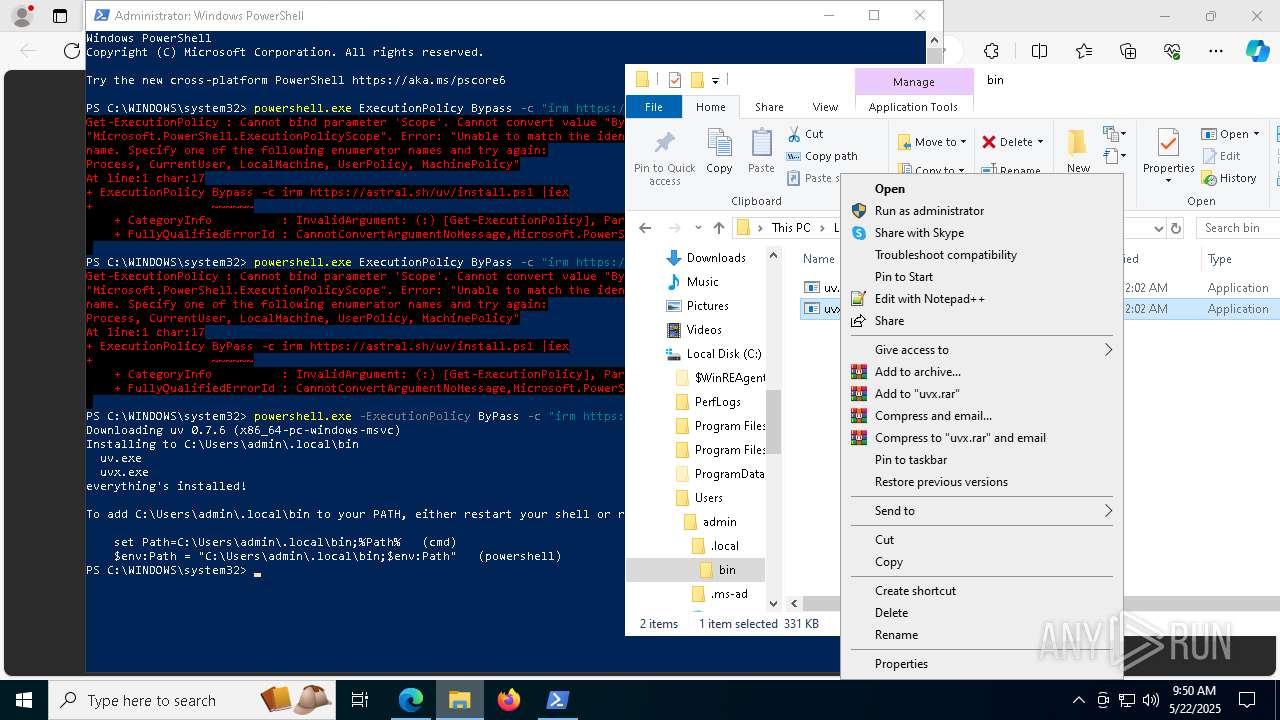
Task: Select Edit with Notepad++
Action: [x=929, y=299]
